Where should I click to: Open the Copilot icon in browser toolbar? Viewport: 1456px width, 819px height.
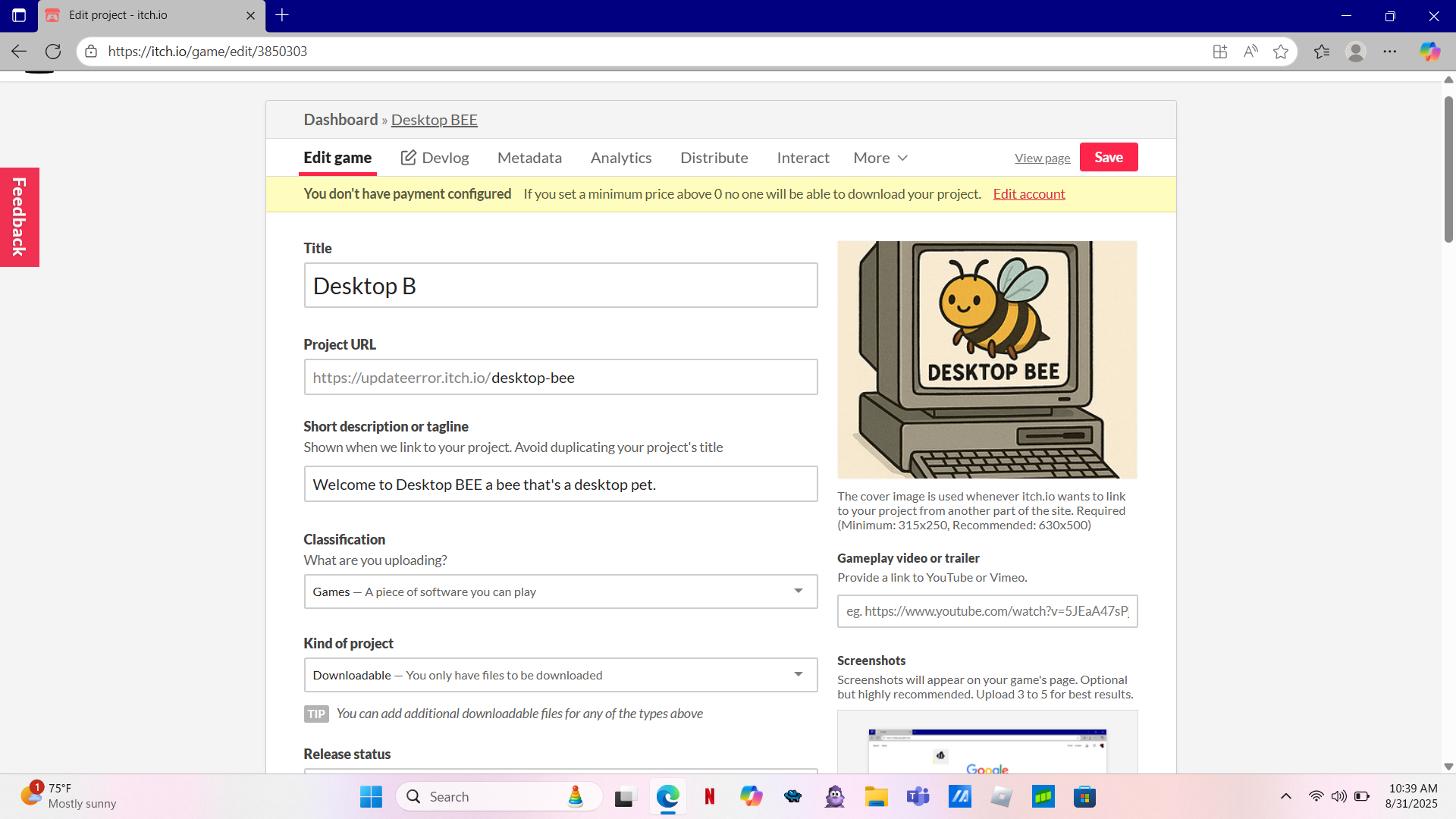1429,52
